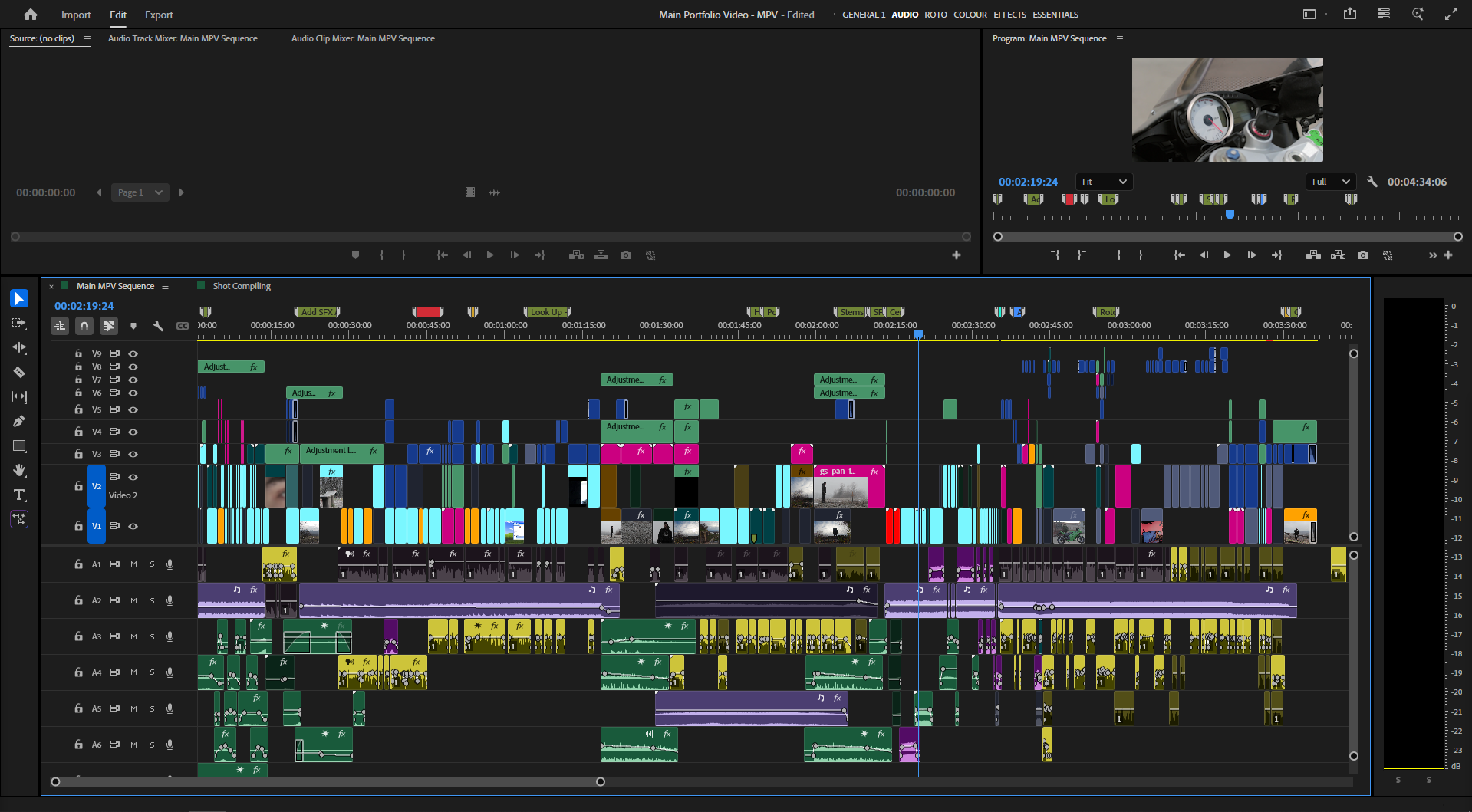Viewport: 1472px width, 812px height.
Task: Select the Selection tool
Action: click(19, 299)
